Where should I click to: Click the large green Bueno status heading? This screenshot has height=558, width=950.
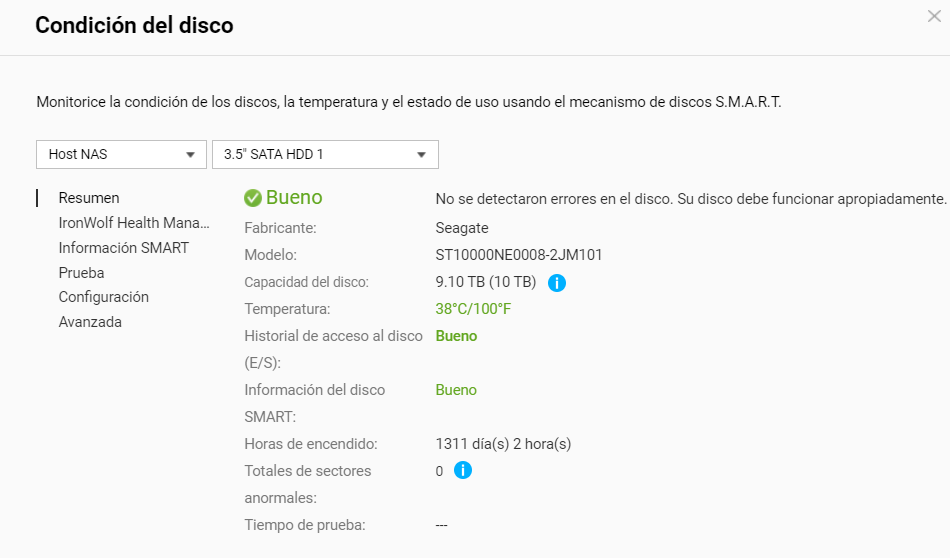(x=294, y=198)
